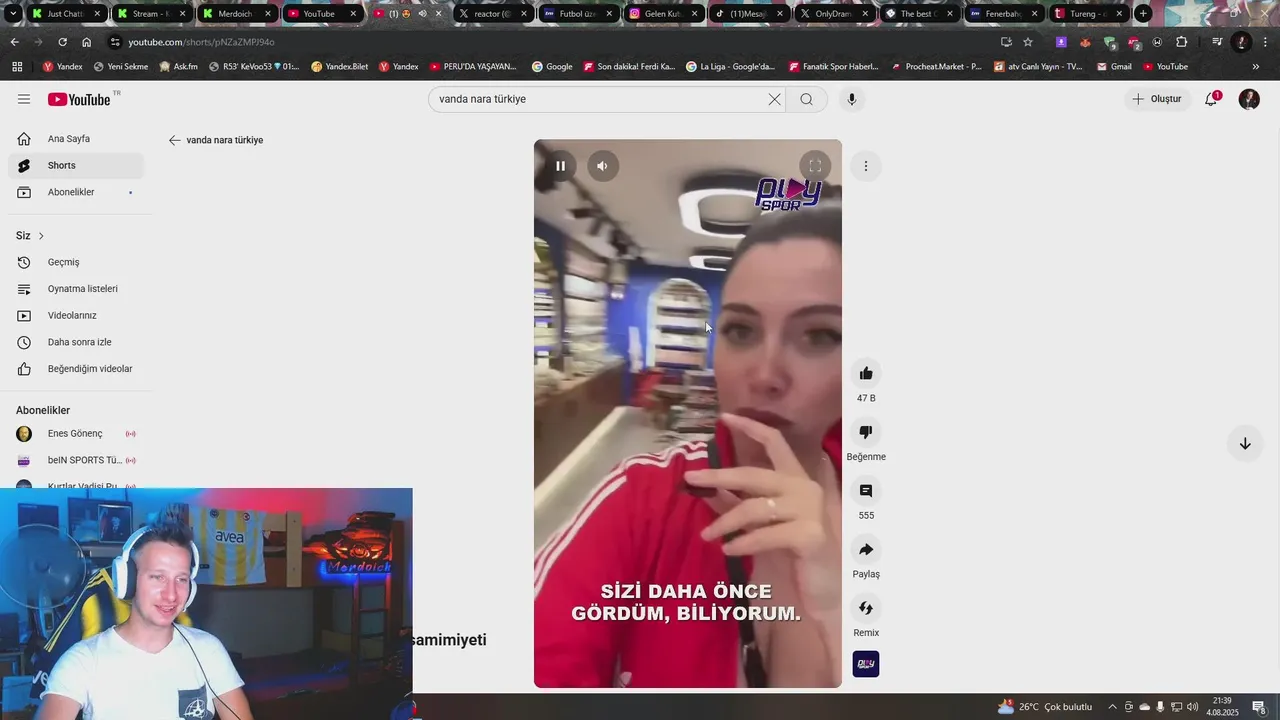Remix this short
1280x720 pixels.
click(866, 608)
